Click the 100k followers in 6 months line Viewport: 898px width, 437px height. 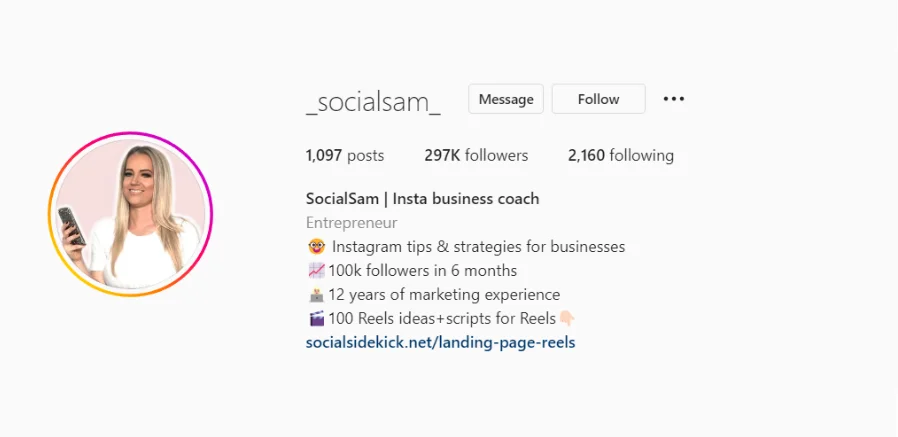tap(423, 270)
